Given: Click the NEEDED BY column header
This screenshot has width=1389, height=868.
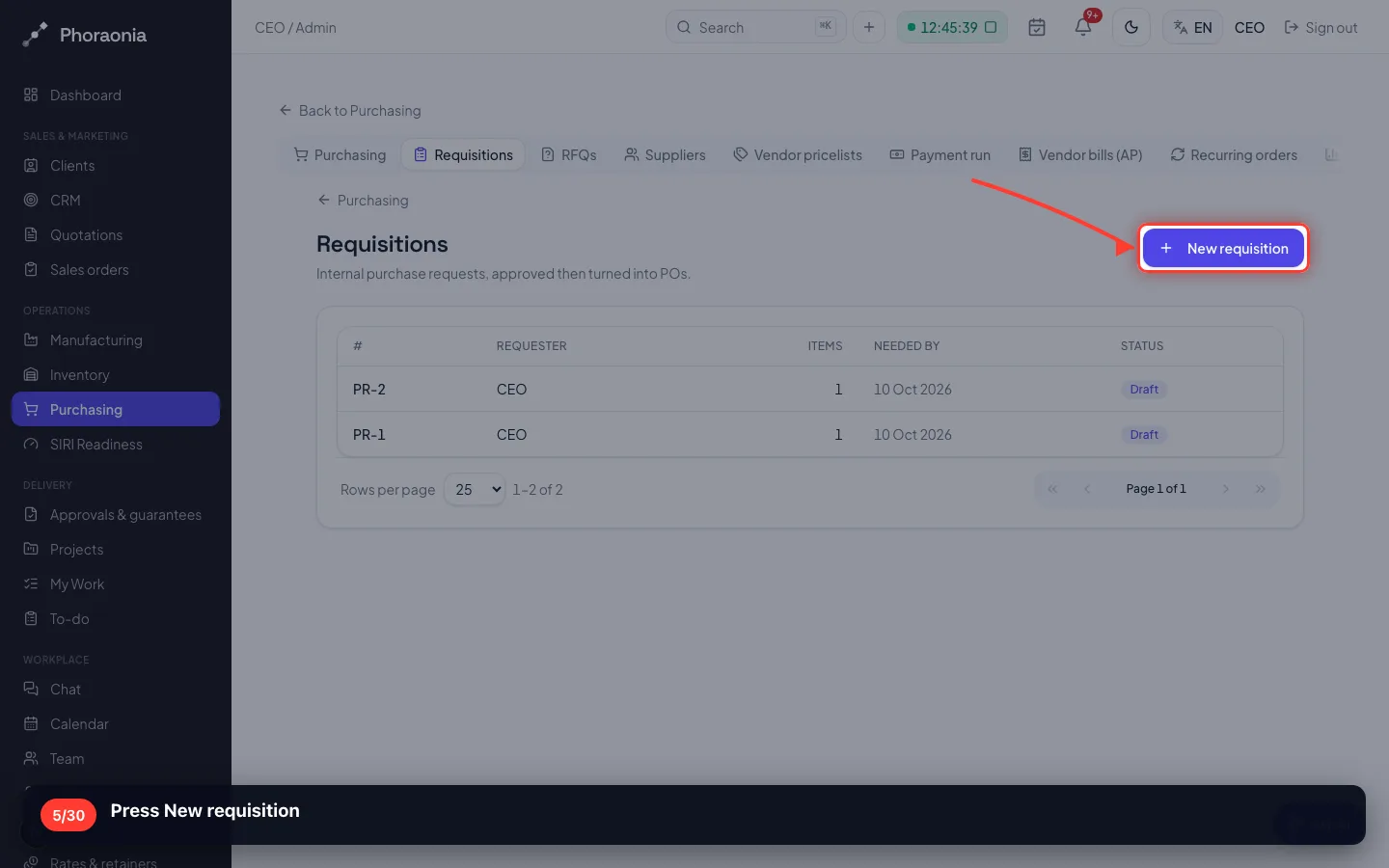Looking at the screenshot, I should [907, 346].
